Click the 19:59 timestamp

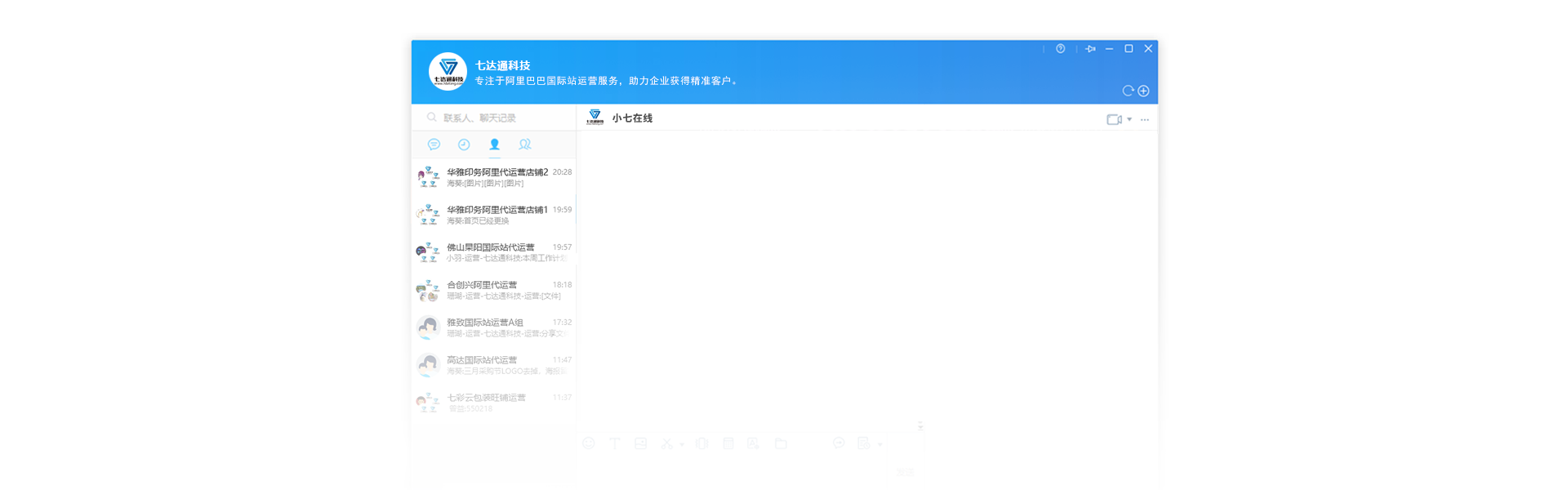(562, 210)
